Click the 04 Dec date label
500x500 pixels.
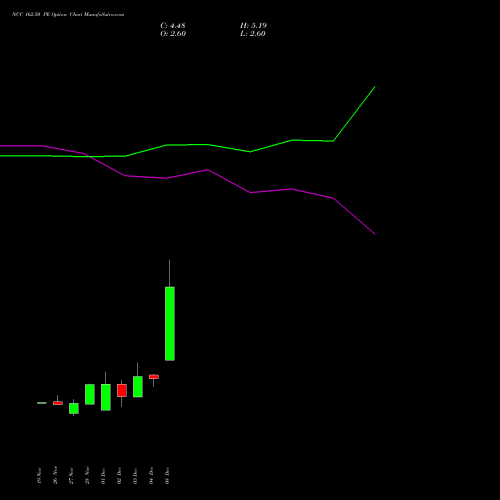[x=151, y=476]
